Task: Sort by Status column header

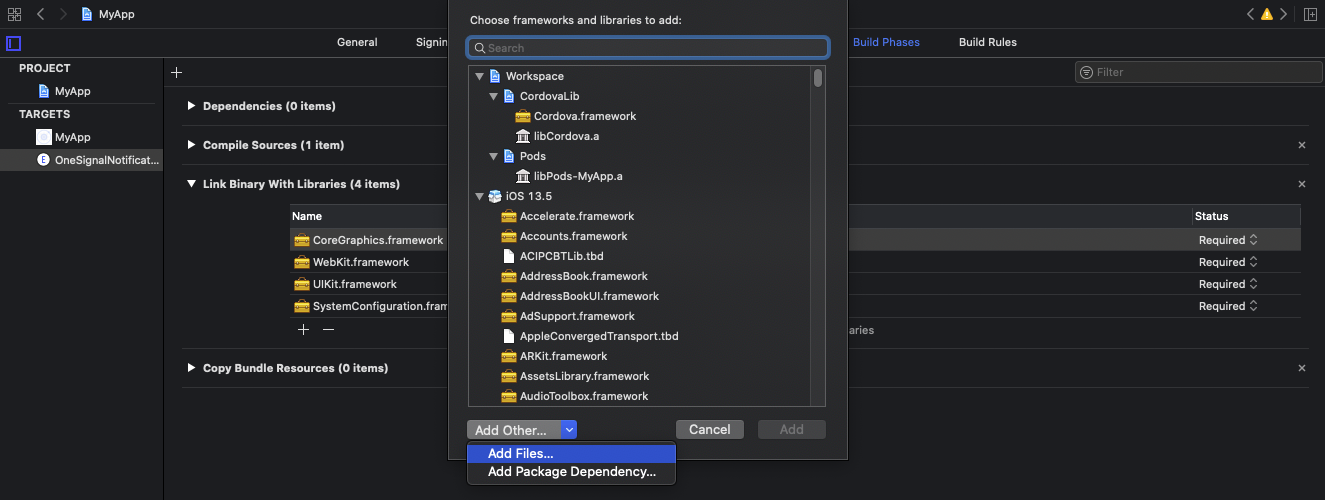Action: click(1213, 216)
